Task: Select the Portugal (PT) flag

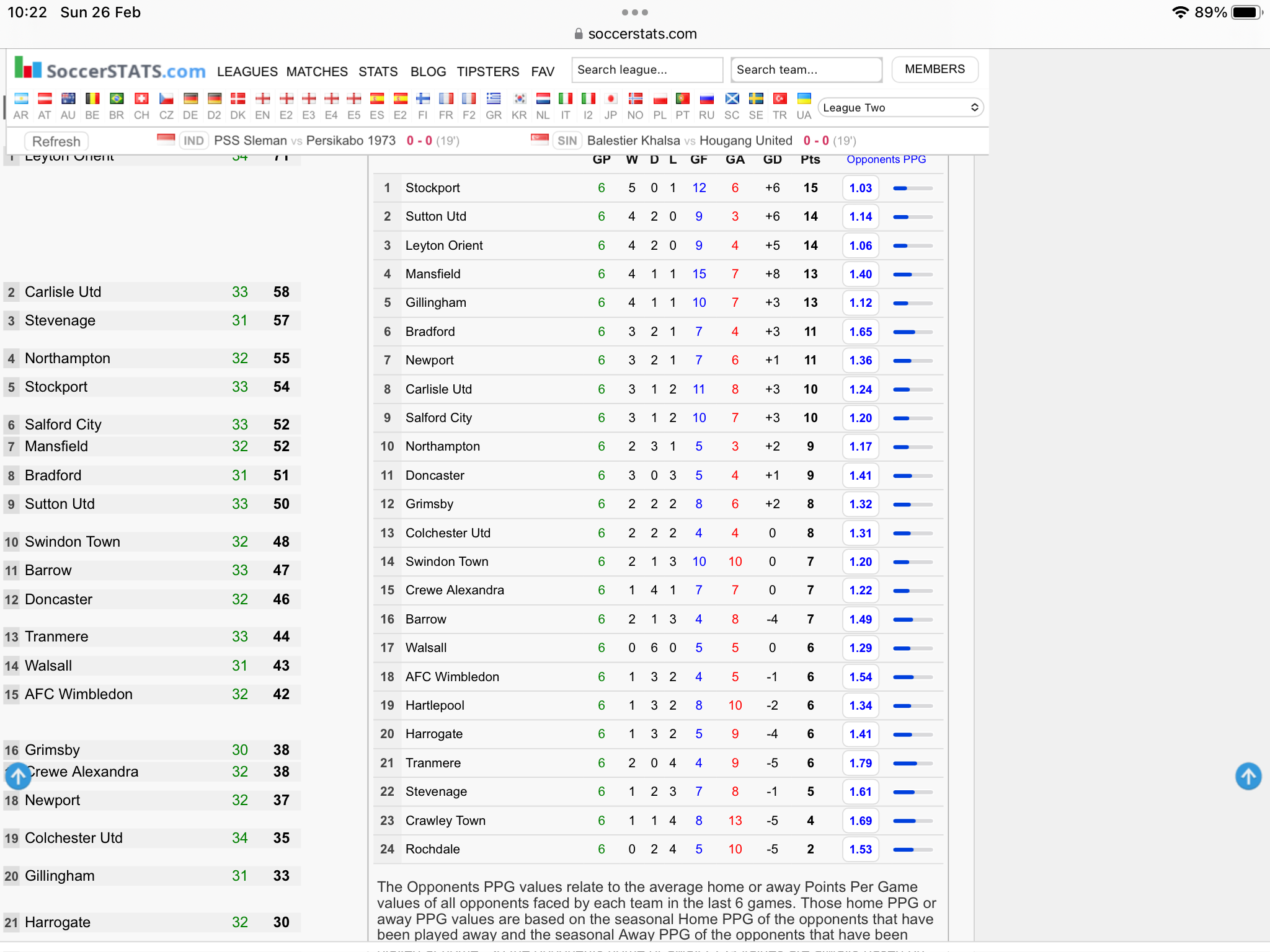Action: [683, 99]
